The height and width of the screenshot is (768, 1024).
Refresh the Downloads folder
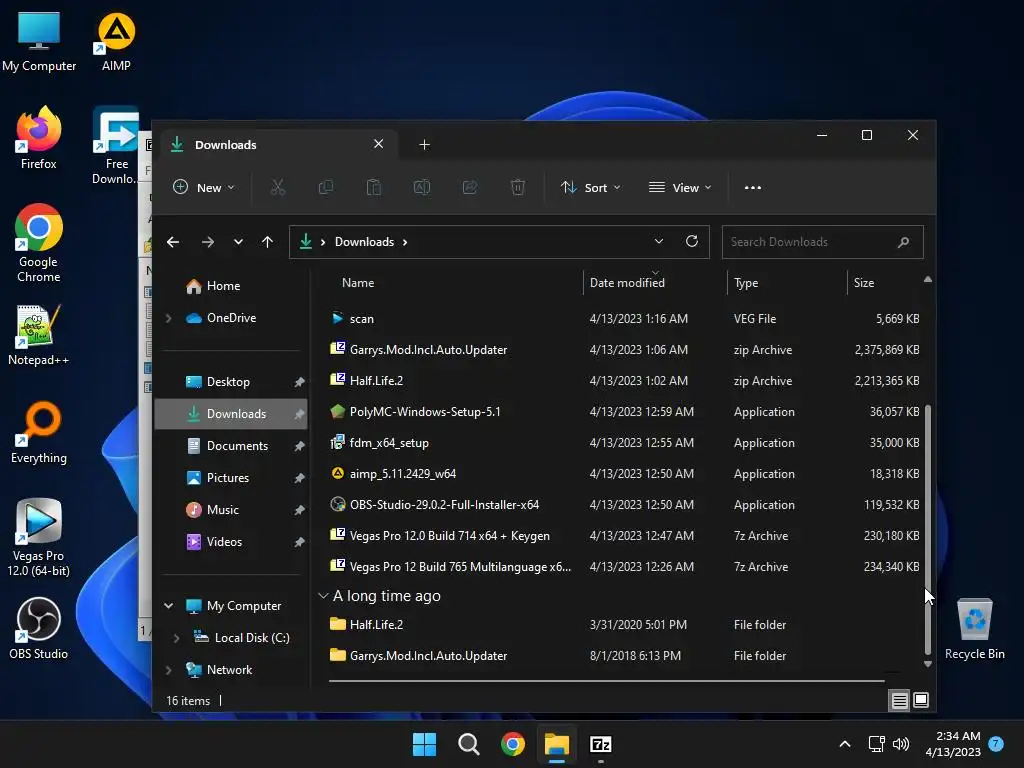click(x=692, y=241)
